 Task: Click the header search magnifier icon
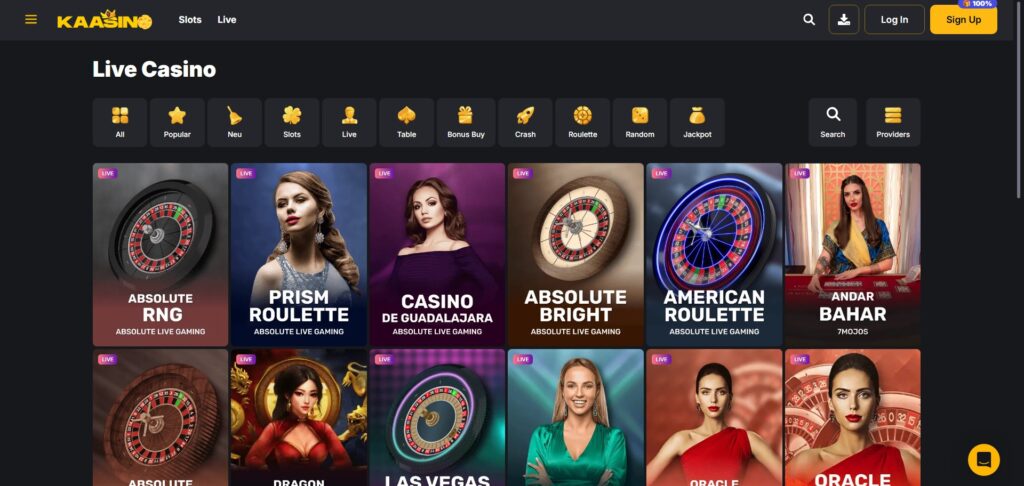809,20
